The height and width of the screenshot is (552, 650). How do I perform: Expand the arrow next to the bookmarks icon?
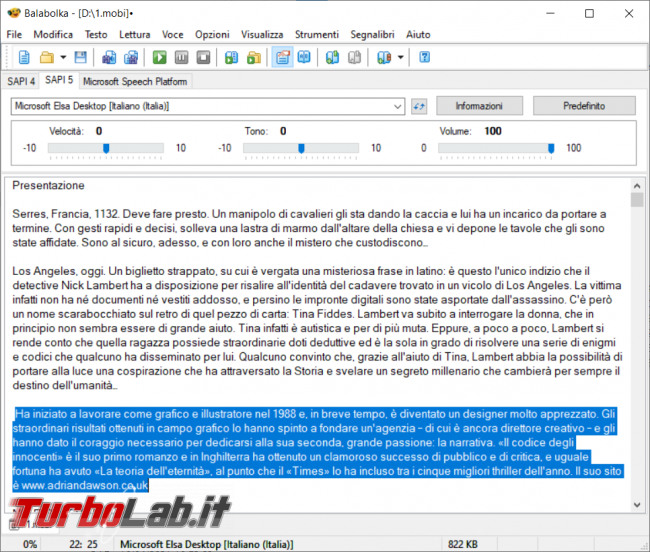pyautogui.click(x=400, y=57)
